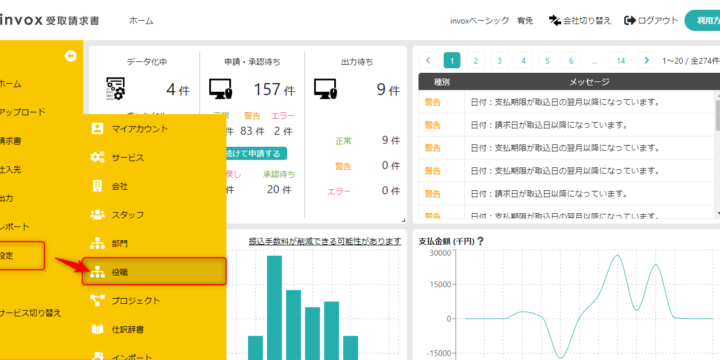The height and width of the screenshot is (360, 720).
Task: Click the 4 件 data processing count
Action: tap(178, 90)
